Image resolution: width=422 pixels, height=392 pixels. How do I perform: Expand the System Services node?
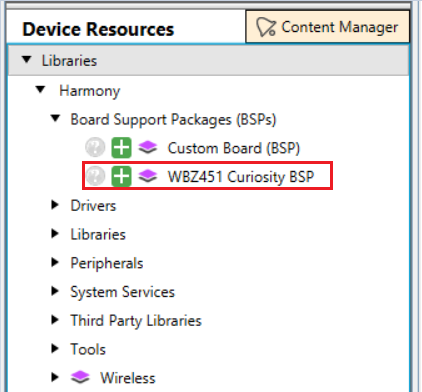pos(55,291)
